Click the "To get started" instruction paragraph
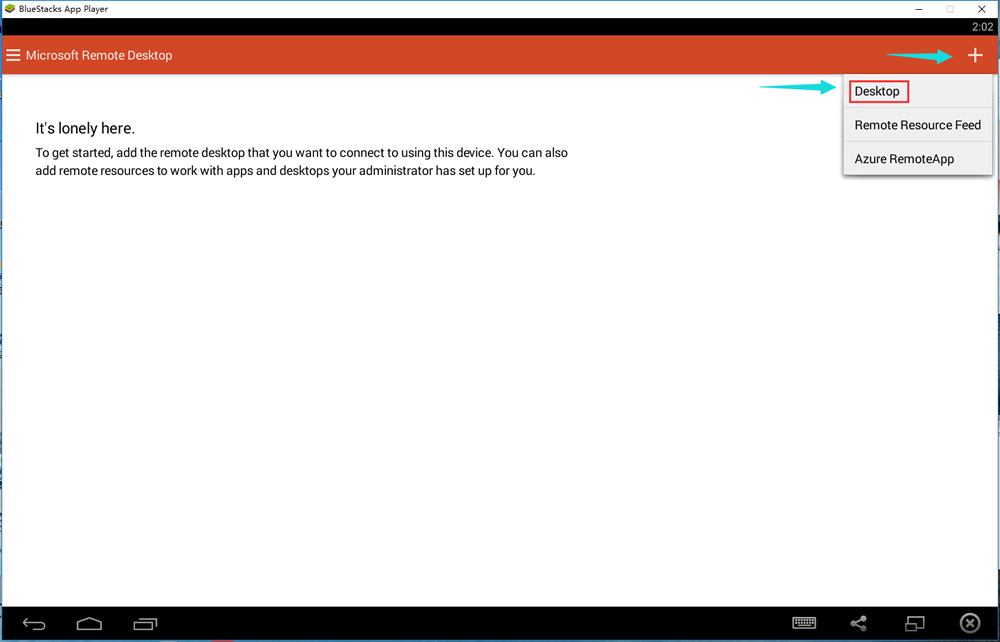Image resolution: width=1000 pixels, height=642 pixels. (x=302, y=162)
